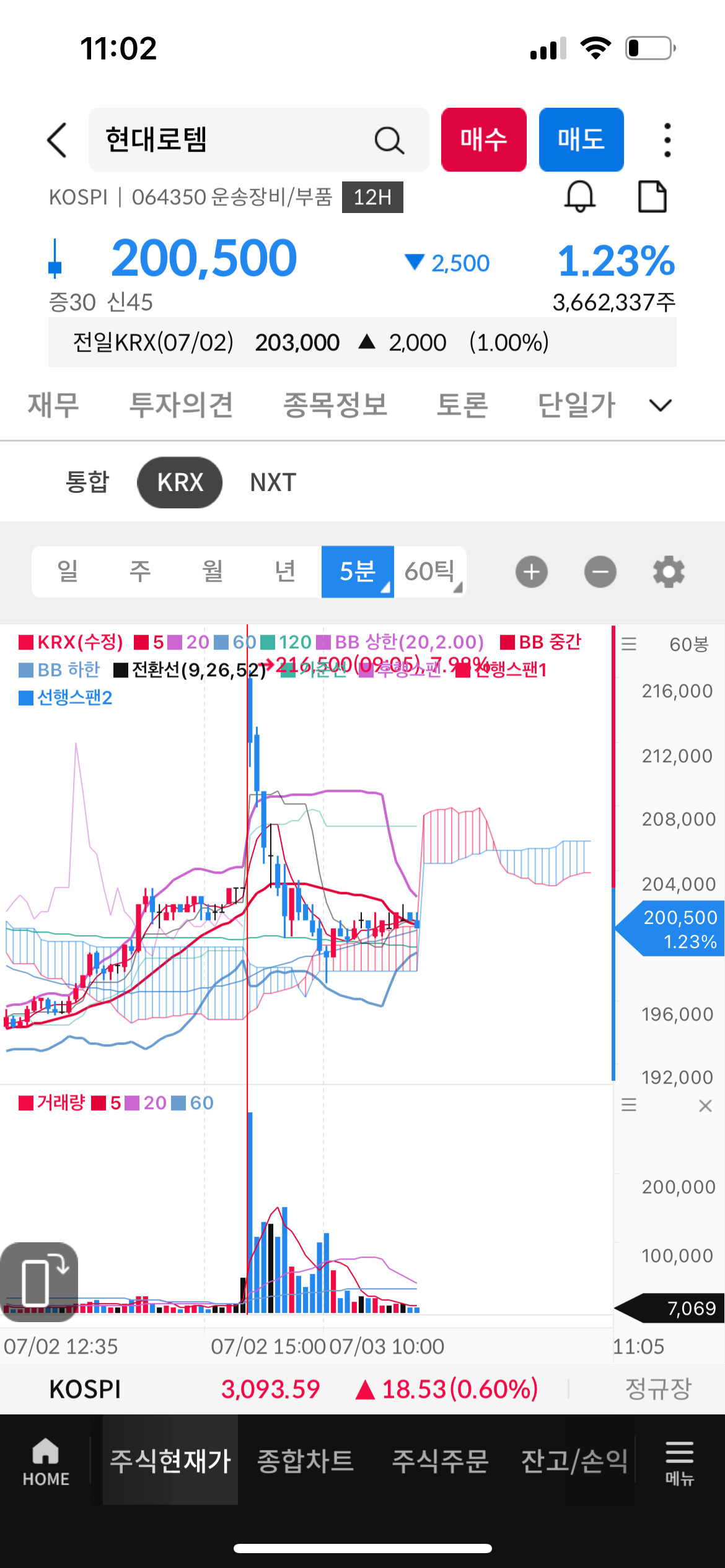Viewport: 725px width, 1568px height.
Task: Switch to the 투자의견 tab
Action: [x=180, y=406]
